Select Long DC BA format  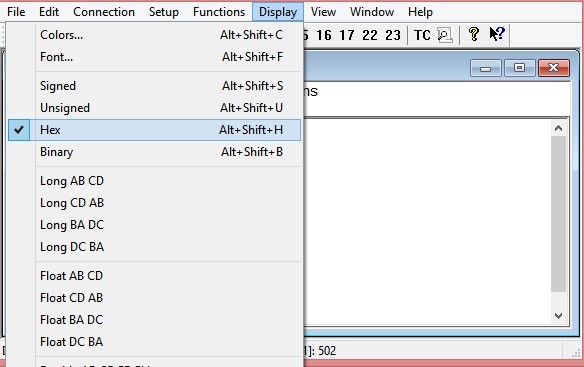click(x=154, y=247)
